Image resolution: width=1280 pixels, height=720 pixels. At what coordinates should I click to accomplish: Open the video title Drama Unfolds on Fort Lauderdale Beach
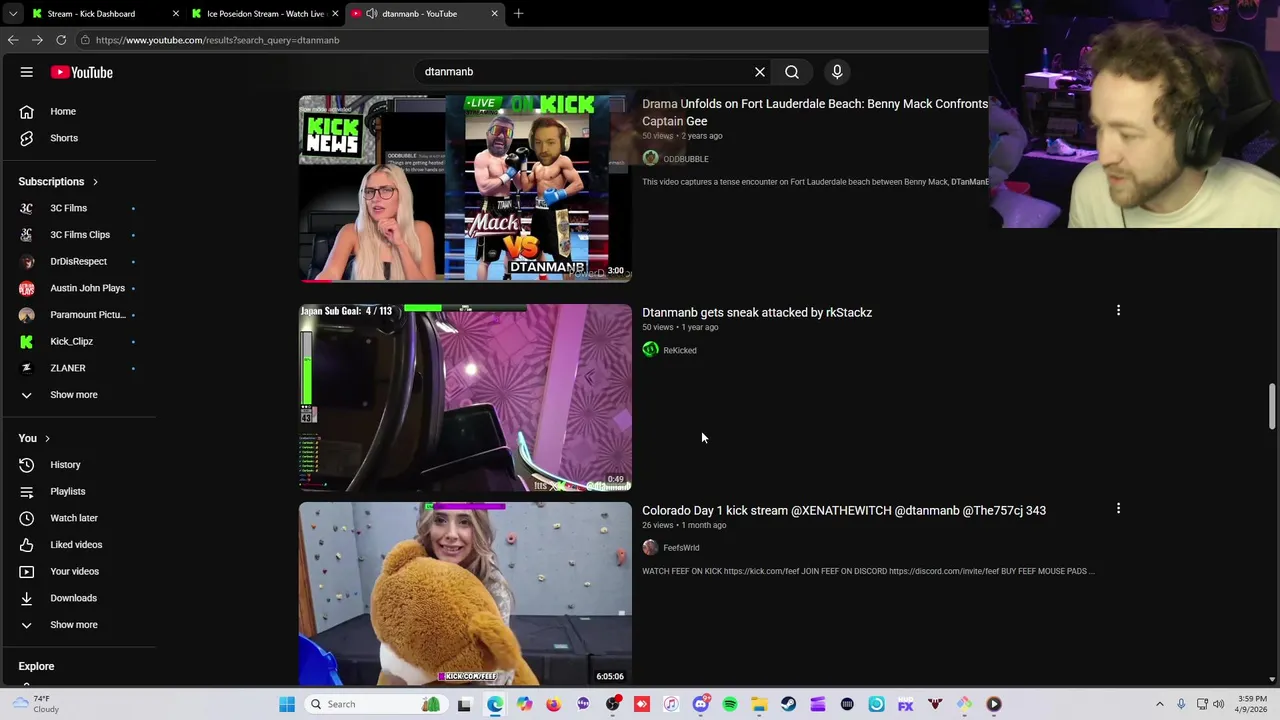point(815,112)
